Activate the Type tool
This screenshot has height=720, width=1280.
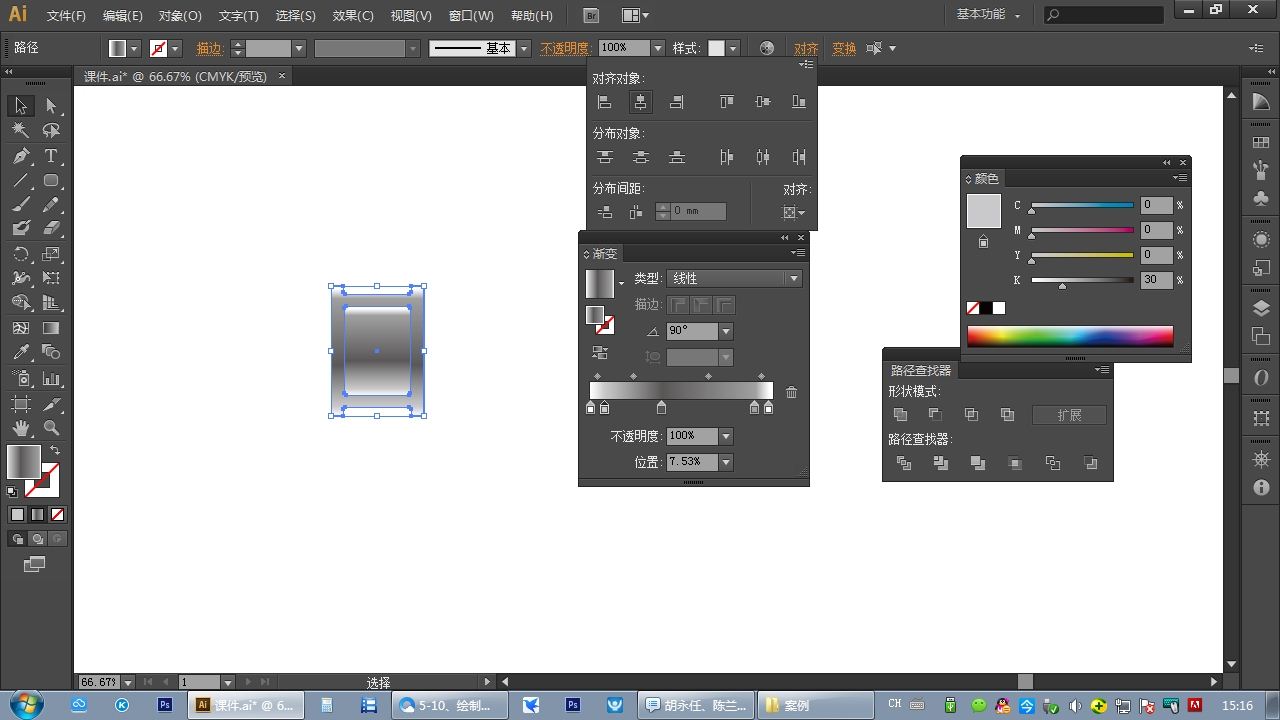(51, 156)
